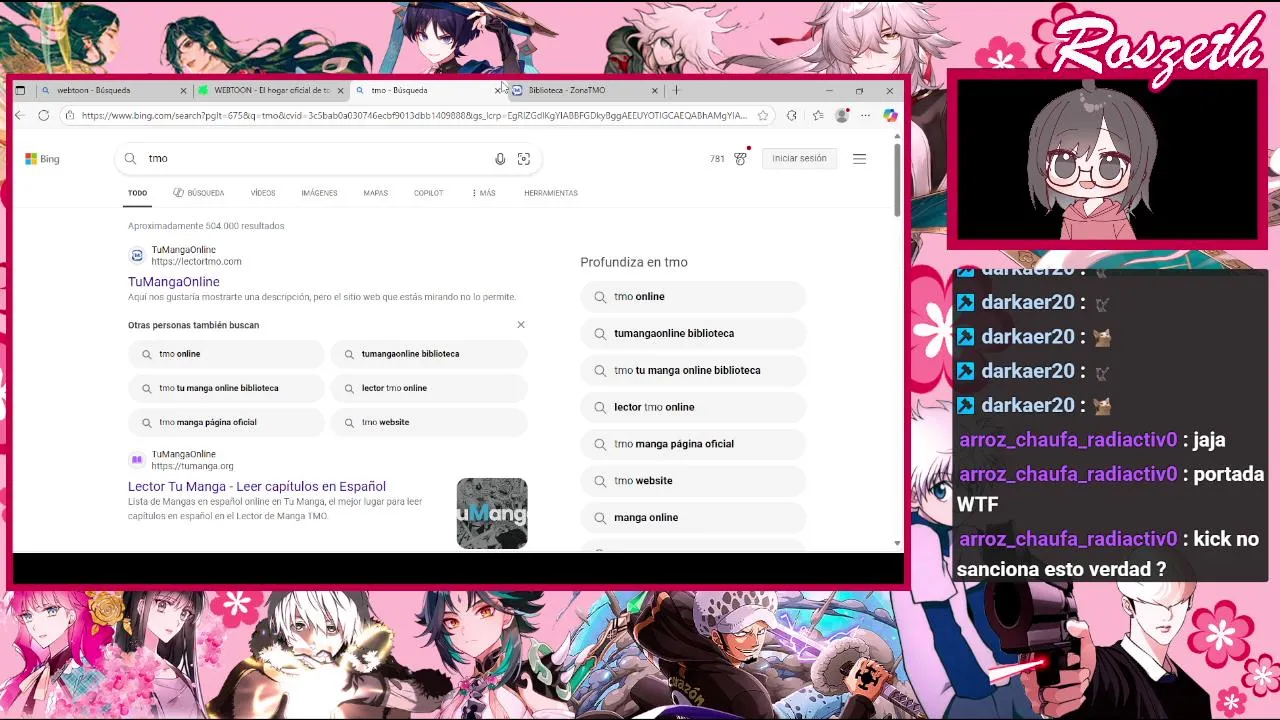Viewport: 1280px width, 720px height.
Task: Select the VÍDEOS tab
Action: click(263, 193)
